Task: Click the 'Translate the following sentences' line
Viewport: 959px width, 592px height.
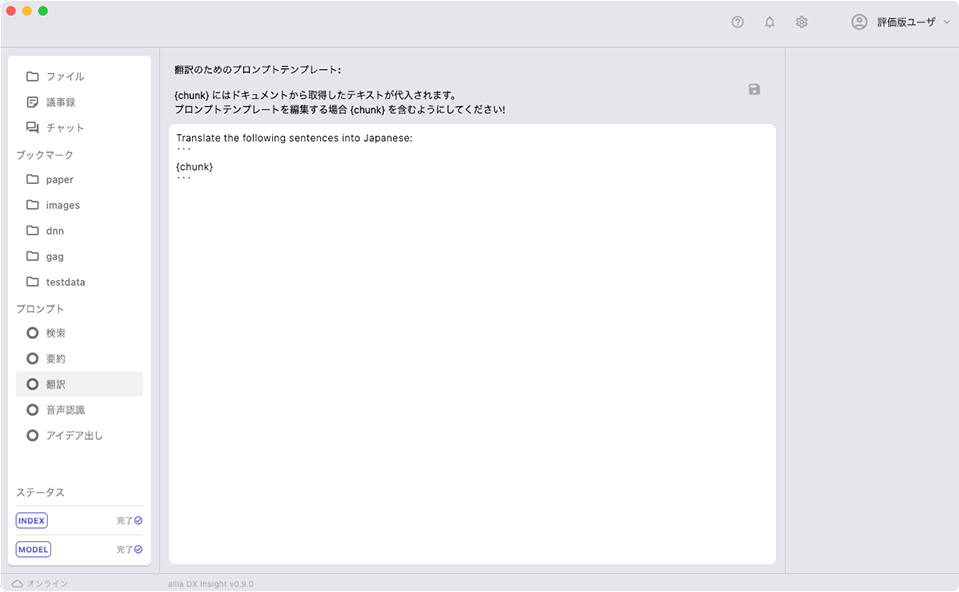Action: tap(294, 138)
